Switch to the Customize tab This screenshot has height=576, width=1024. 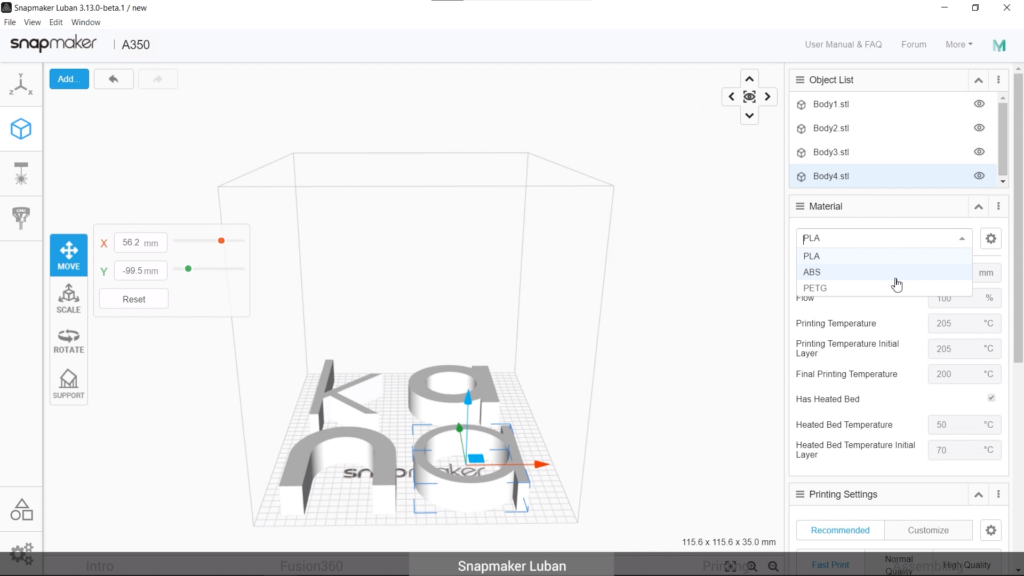(927, 530)
